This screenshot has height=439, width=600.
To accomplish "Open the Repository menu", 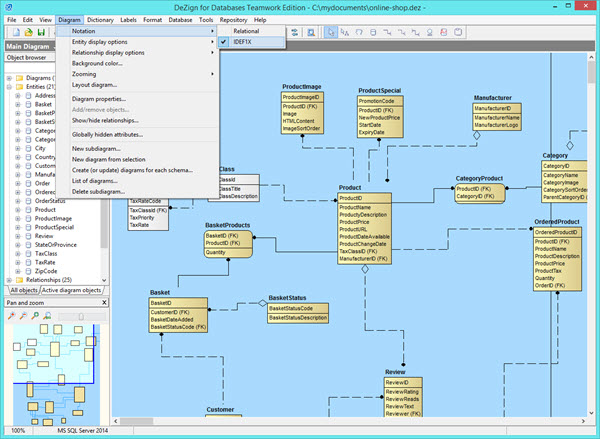I will [x=233, y=20].
